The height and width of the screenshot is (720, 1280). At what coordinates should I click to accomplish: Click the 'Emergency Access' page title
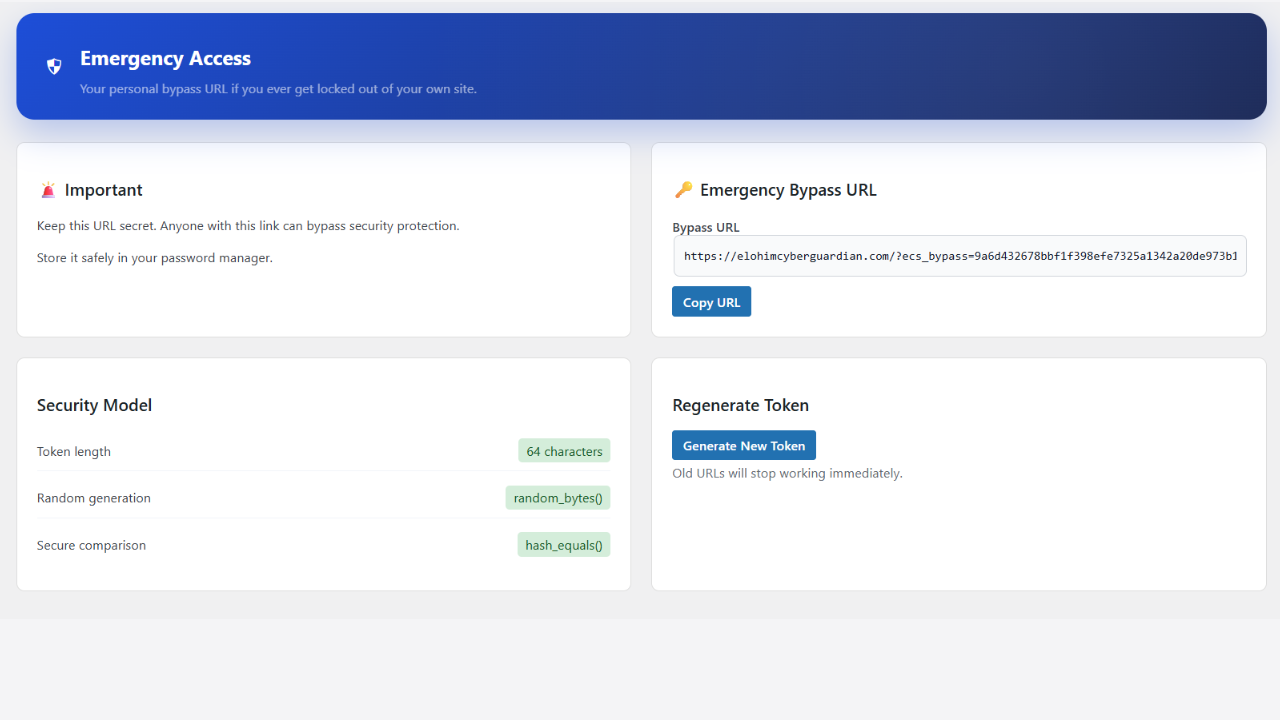tap(165, 58)
